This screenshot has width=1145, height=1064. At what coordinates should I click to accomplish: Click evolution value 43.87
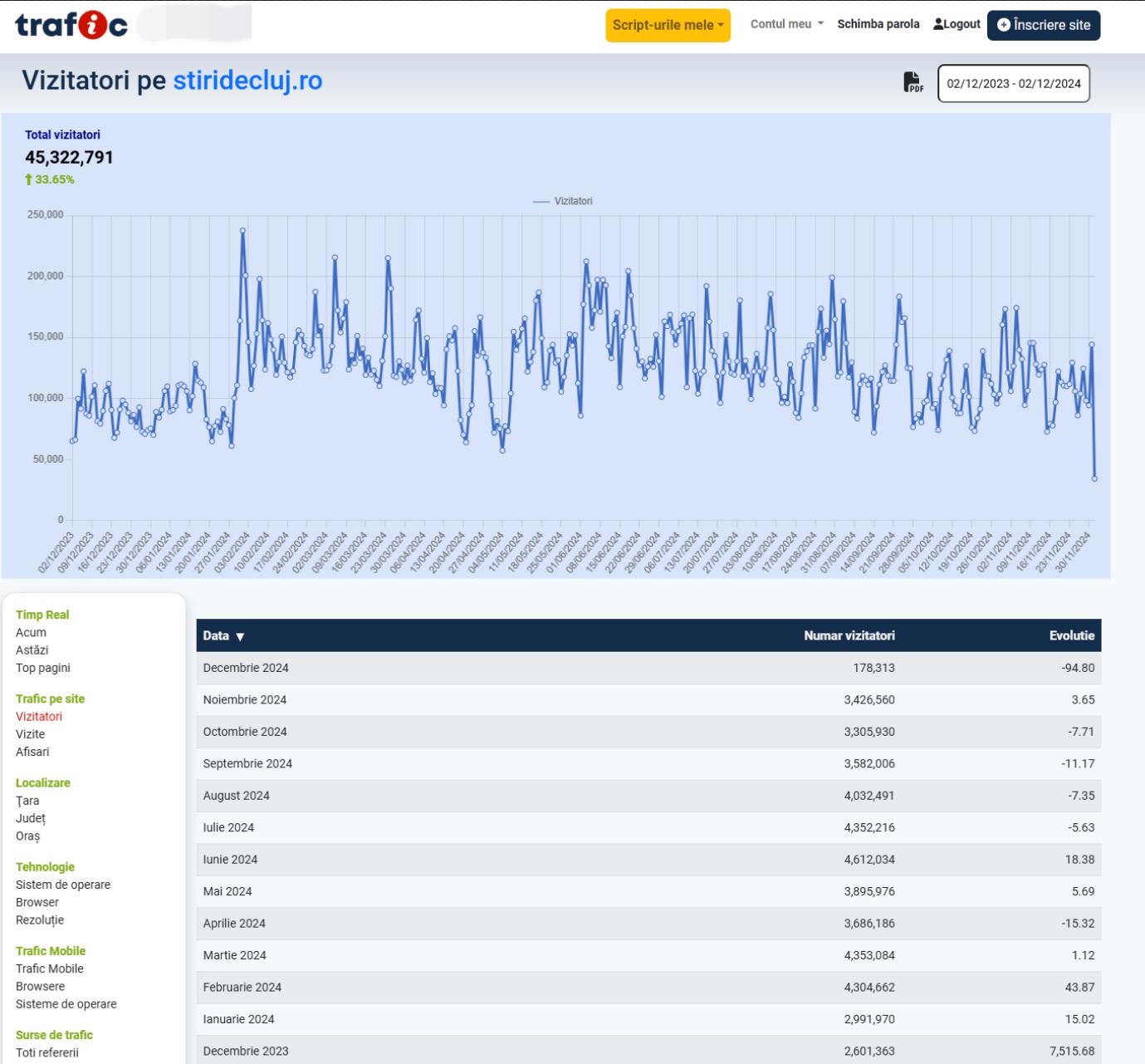point(1079,988)
